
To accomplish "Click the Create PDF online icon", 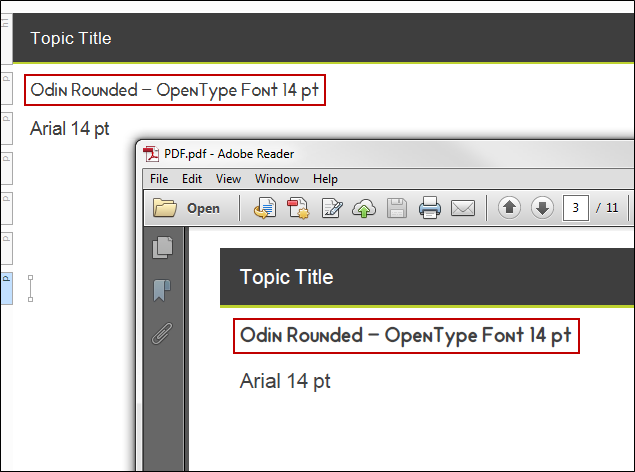I will pyautogui.click(x=298, y=208).
